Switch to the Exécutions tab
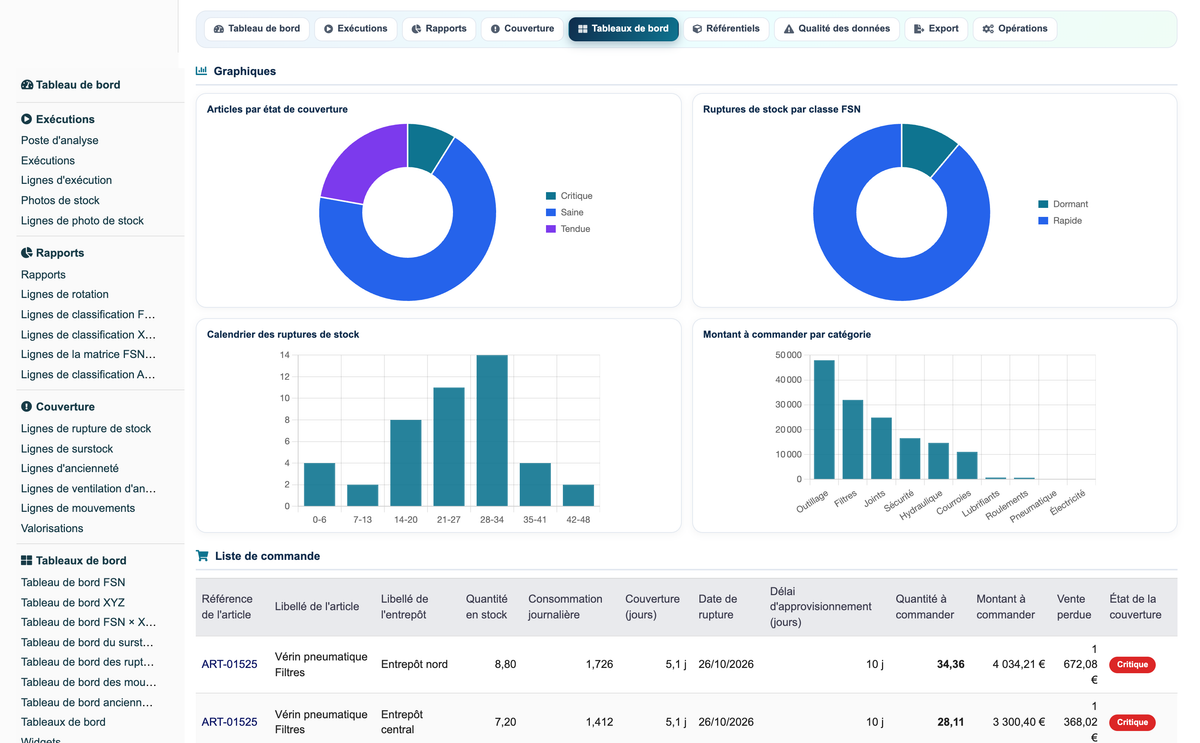This screenshot has width=1200, height=743. 356,29
